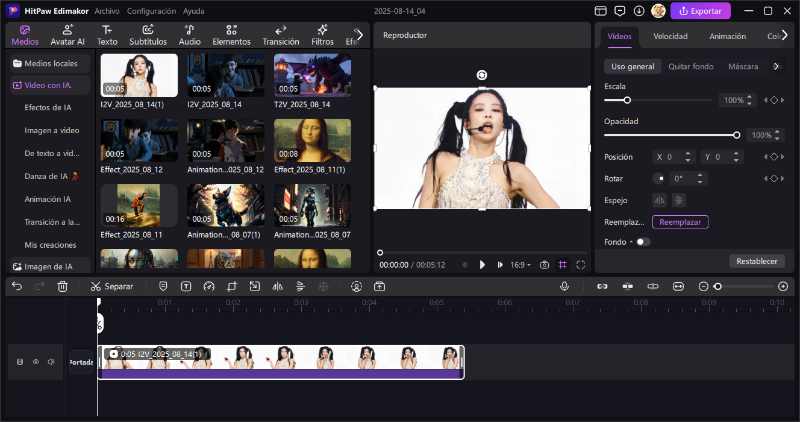Toggle the Fondo switch
This screenshot has width=800, height=422.
pyautogui.click(x=643, y=242)
